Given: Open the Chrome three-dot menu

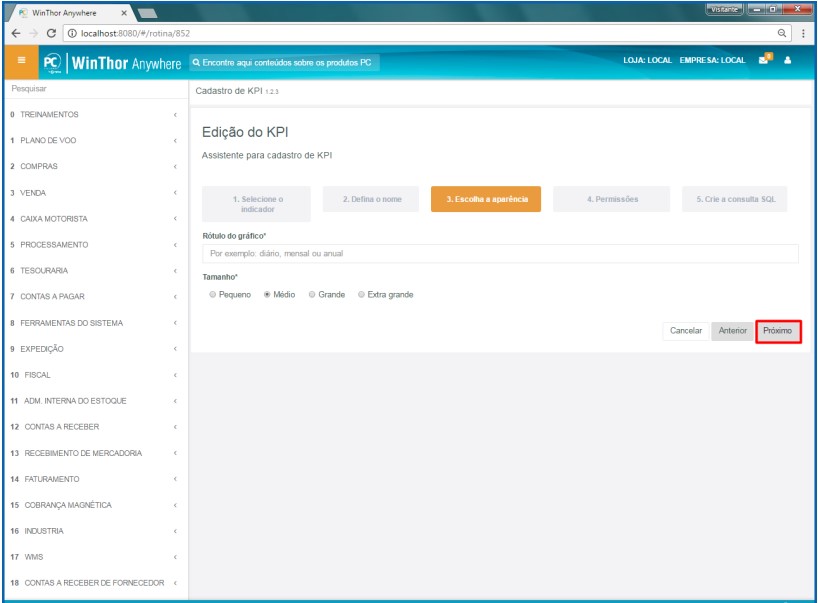Looking at the screenshot, I should point(803,33).
